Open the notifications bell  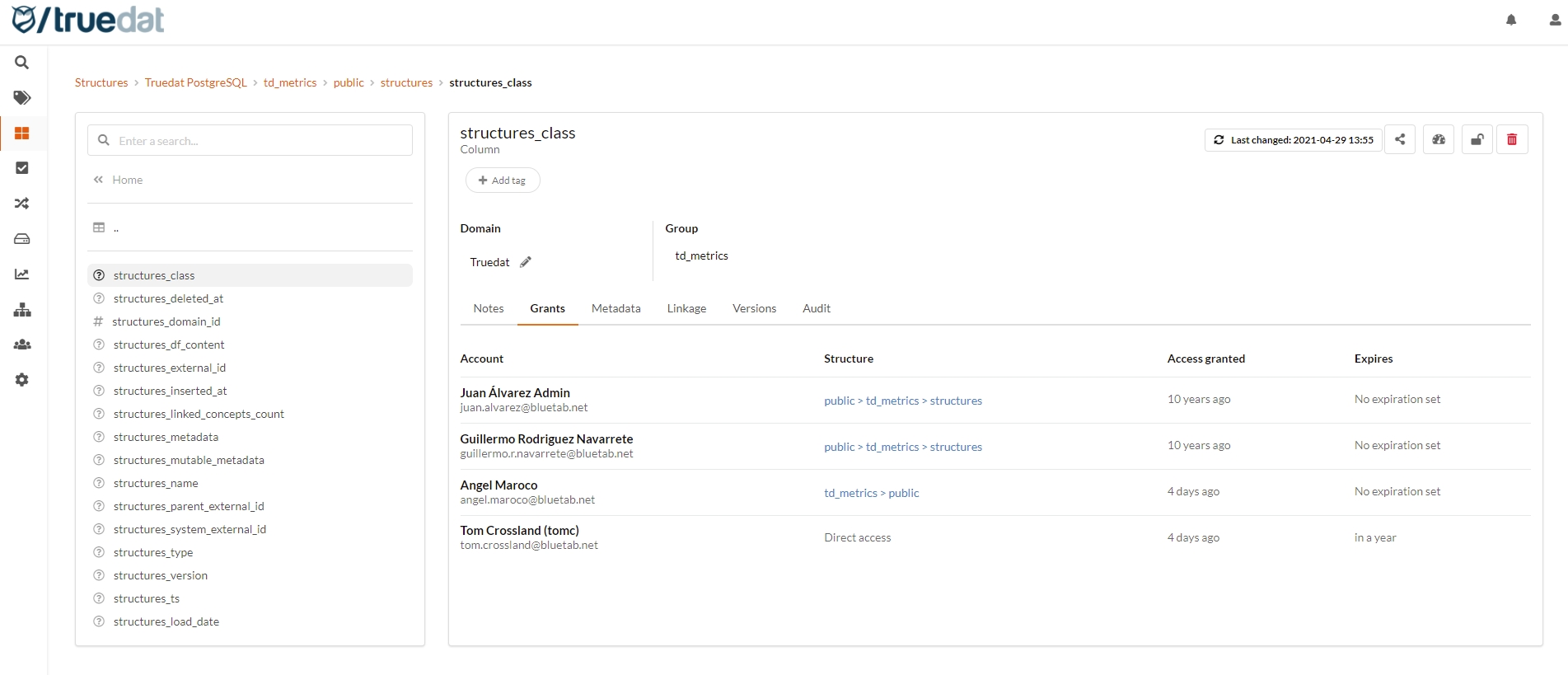tap(1511, 20)
